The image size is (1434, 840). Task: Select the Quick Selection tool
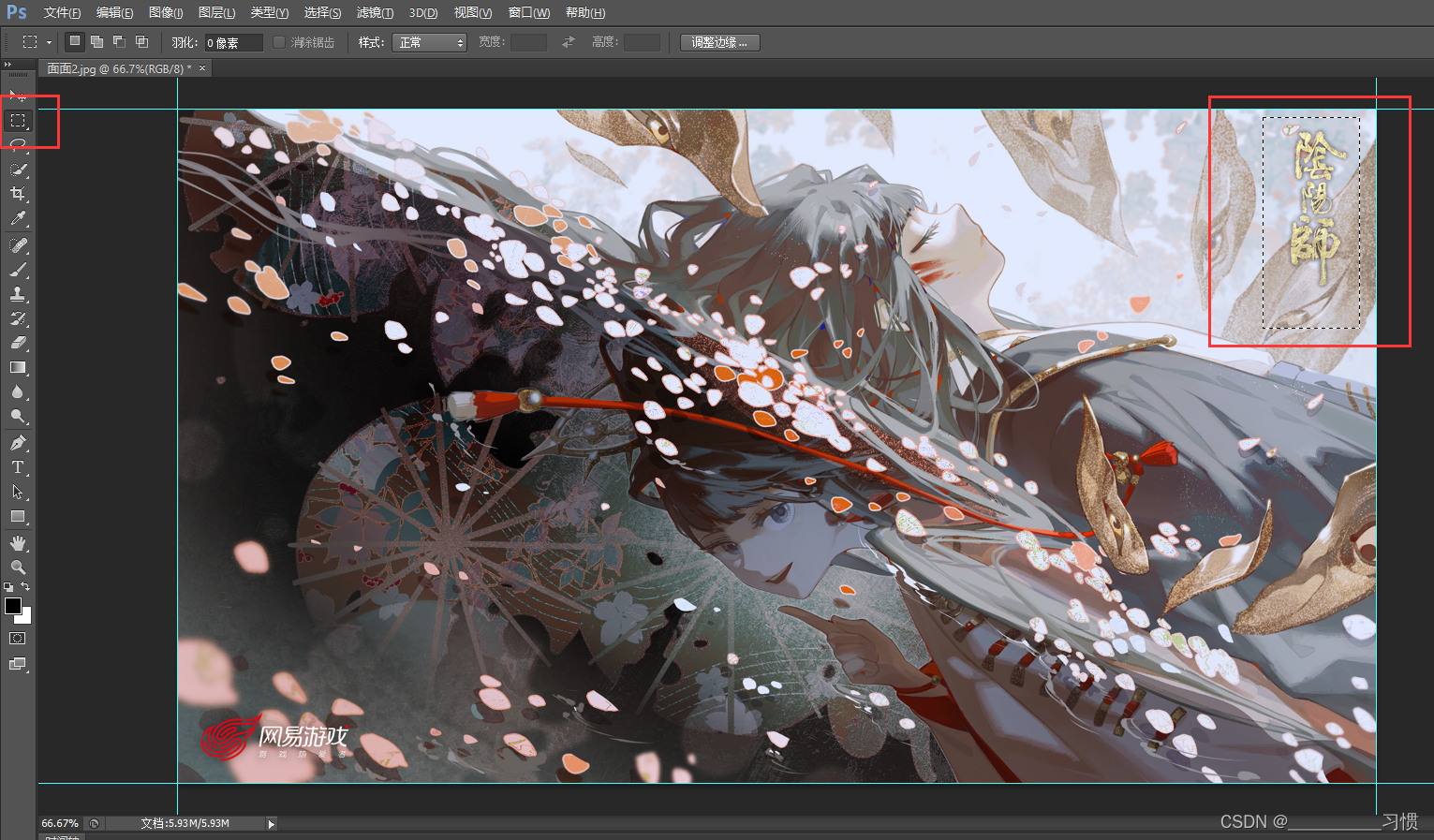(x=18, y=169)
